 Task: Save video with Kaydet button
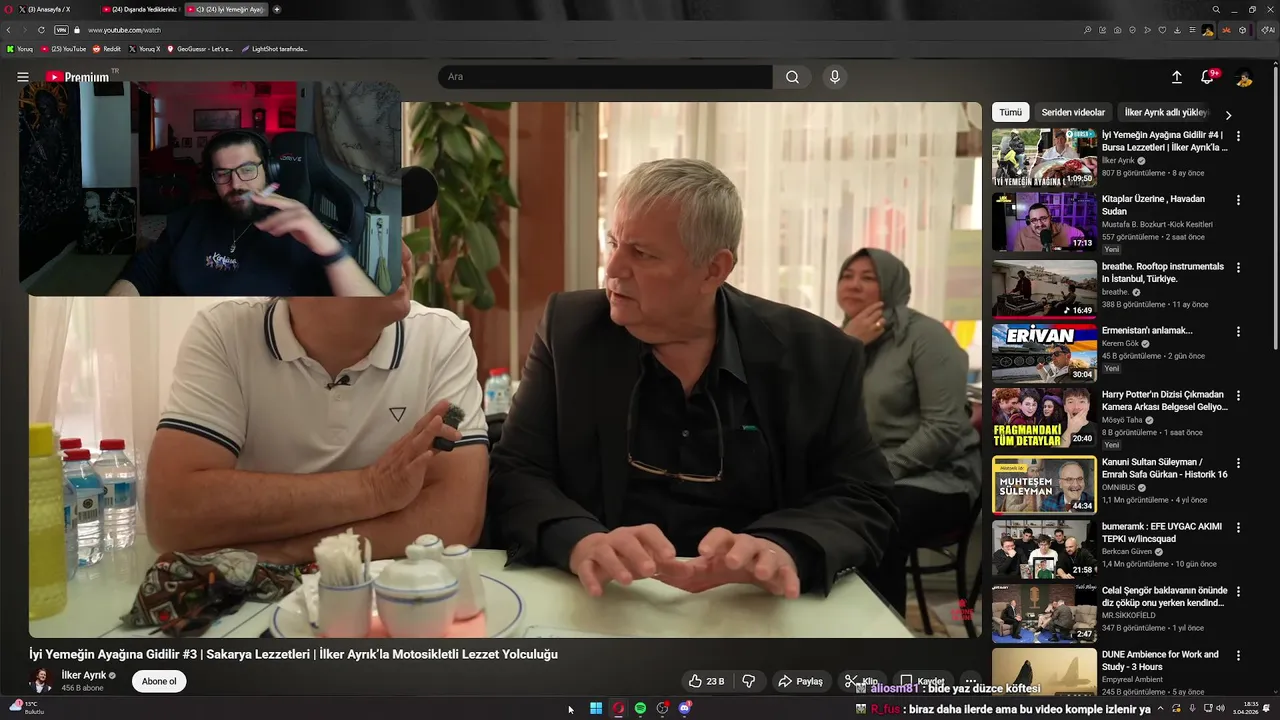[x=922, y=681]
